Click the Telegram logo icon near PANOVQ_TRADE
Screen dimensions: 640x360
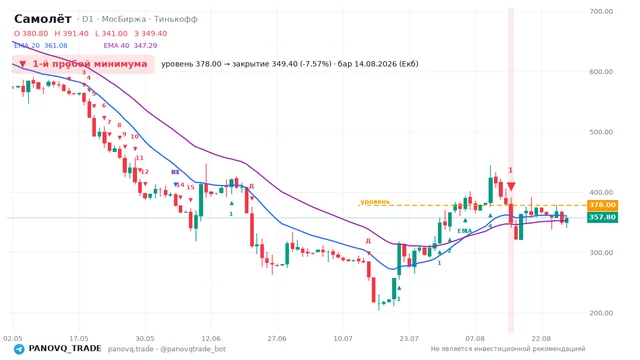click(19, 349)
